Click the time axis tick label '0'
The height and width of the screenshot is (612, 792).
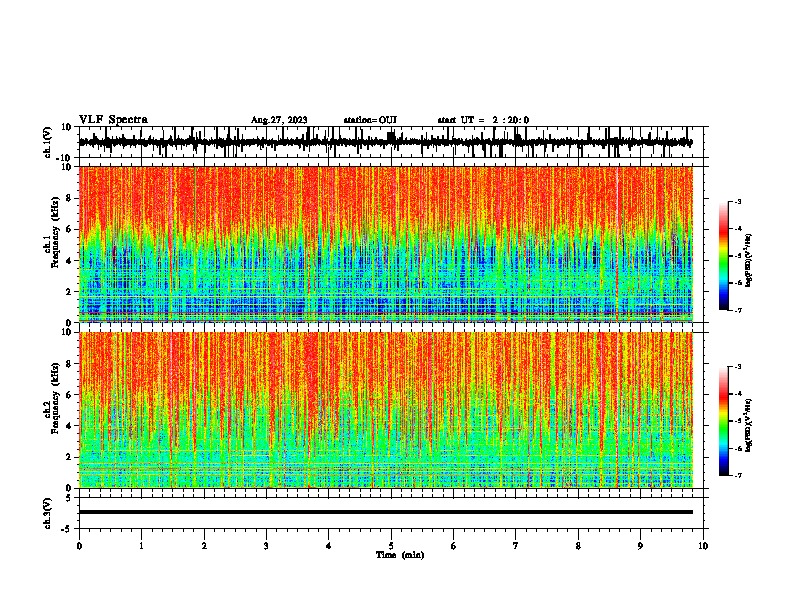pos(79,546)
